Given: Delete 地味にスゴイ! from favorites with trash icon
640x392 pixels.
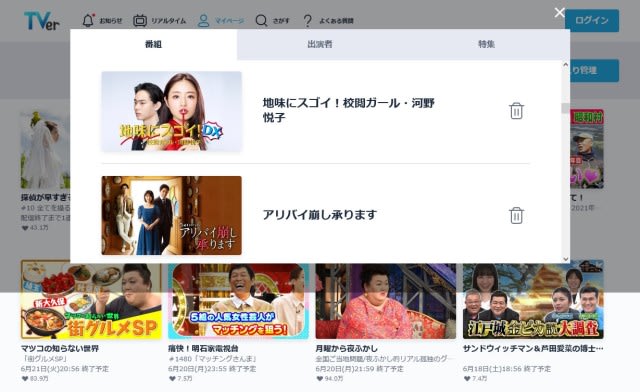Looking at the screenshot, I should (x=516, y=111).
